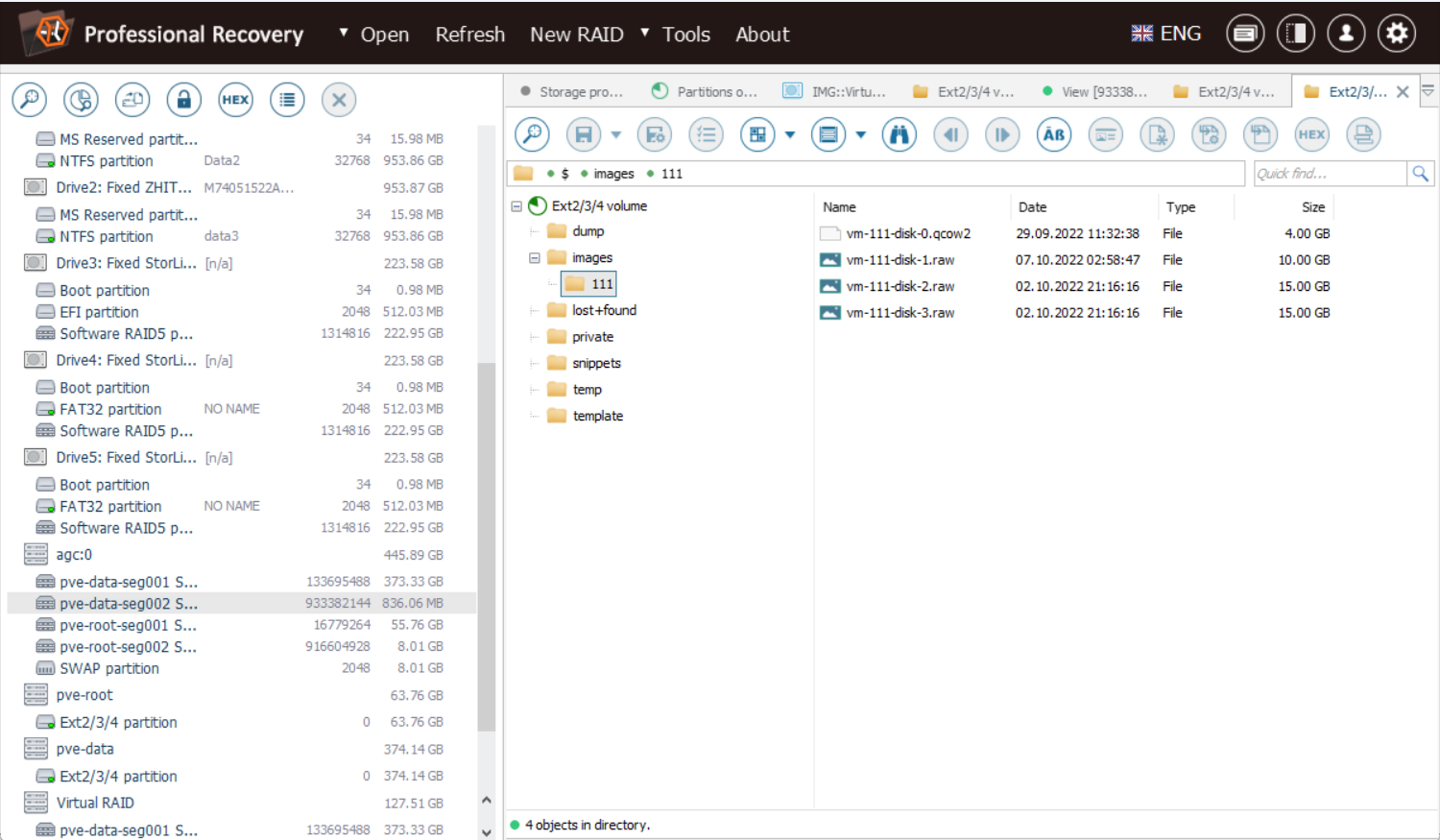Screen dimensions: 1440x840
Task: Click the save (floppy disk) icon in explorer toolbar
Action: pyautogui.click(x=583, y=134)
